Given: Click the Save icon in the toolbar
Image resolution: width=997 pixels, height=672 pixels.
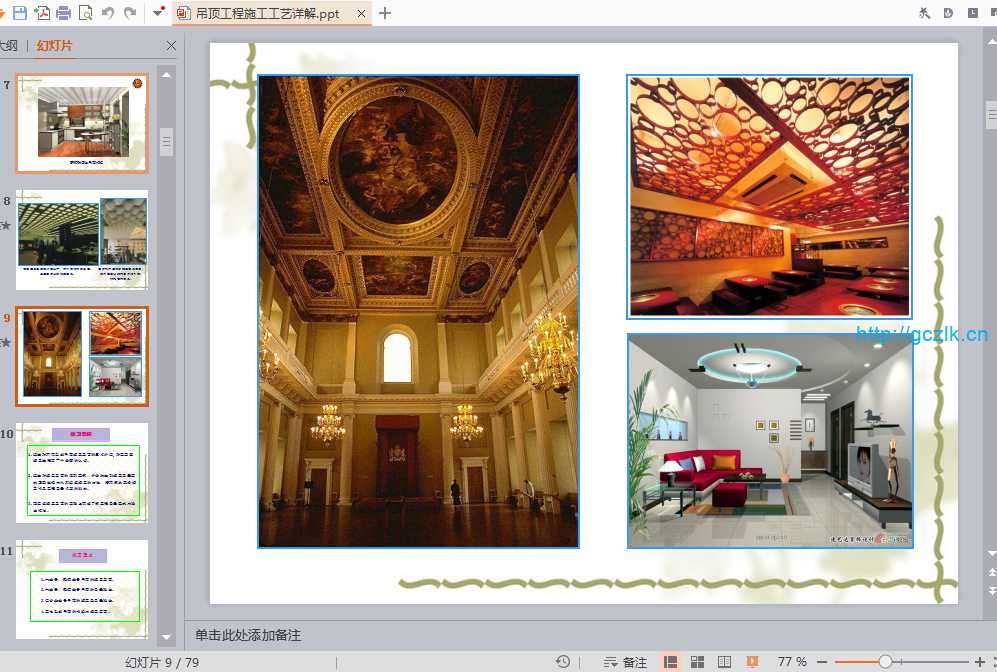Looking at the screenshot, I should (18, 13).
